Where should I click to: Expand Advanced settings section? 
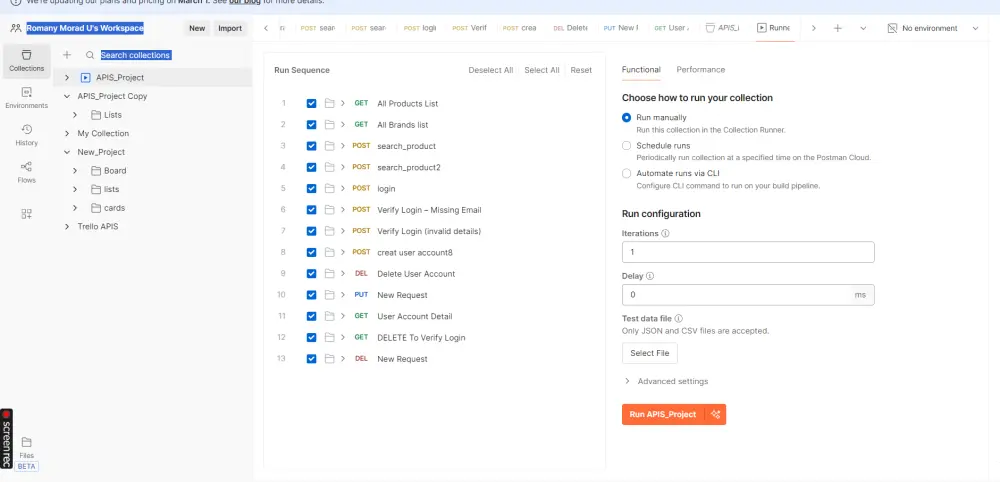[666, 381]
